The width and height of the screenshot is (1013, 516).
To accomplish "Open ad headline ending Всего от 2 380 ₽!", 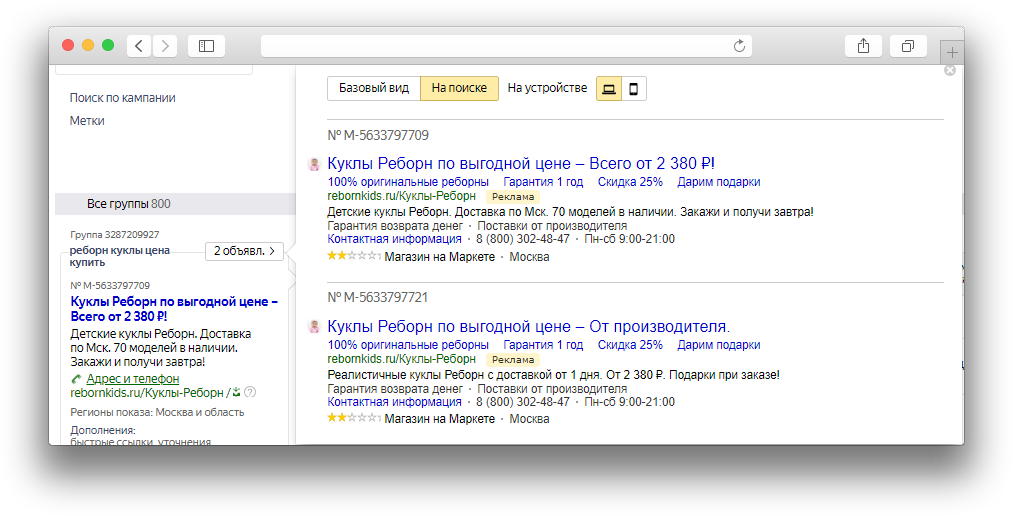I will [x=521, y=163].
